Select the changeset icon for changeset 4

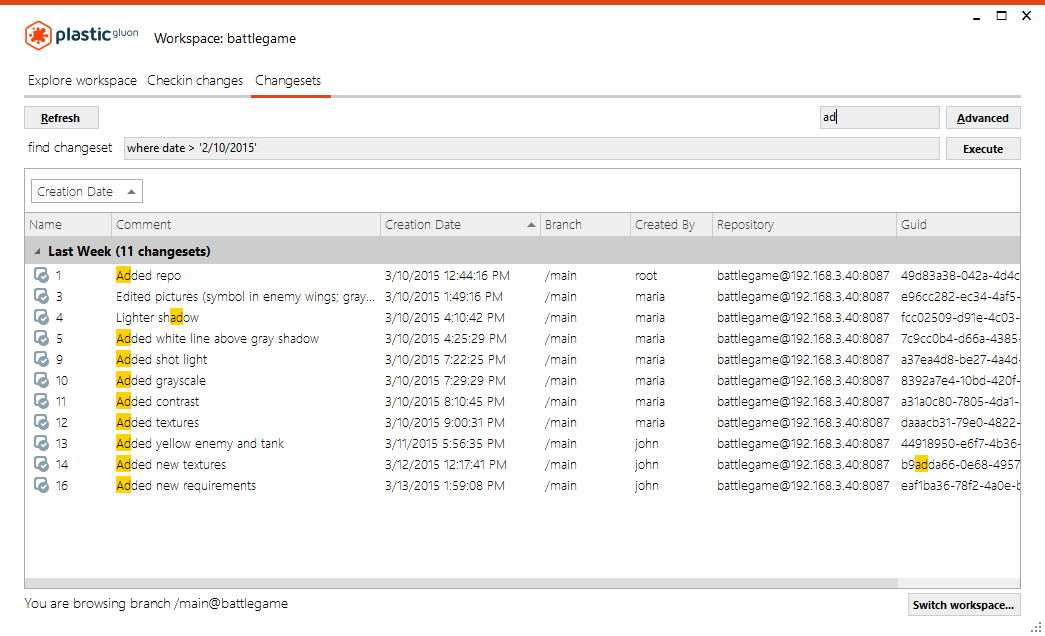point(41,317)
